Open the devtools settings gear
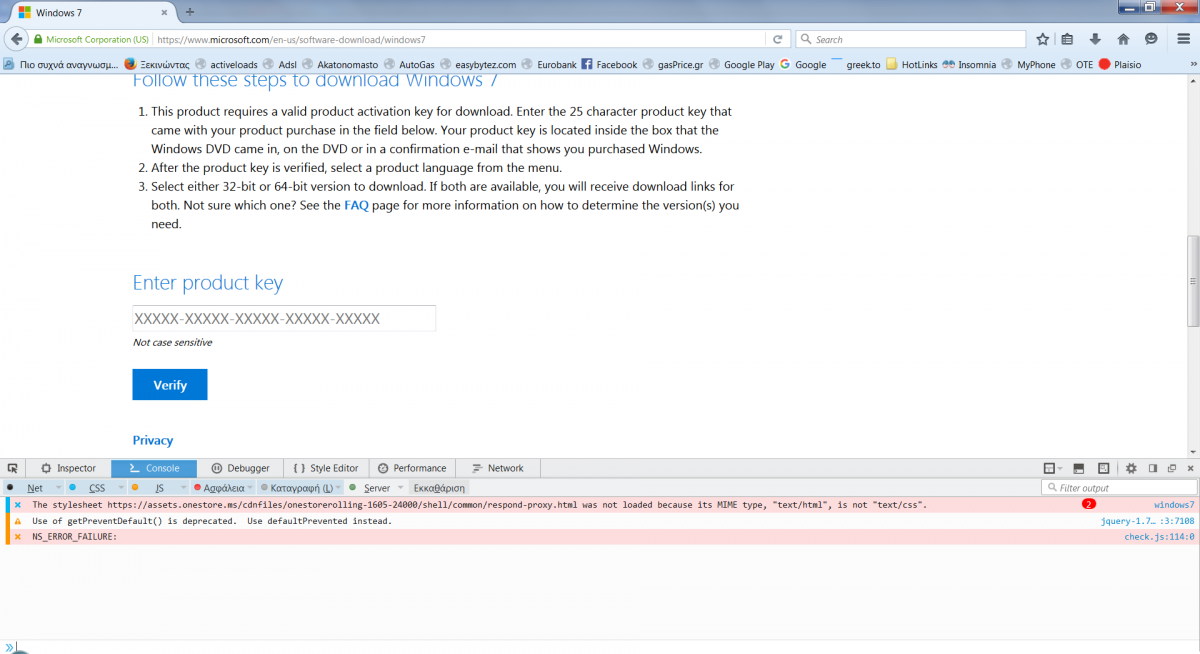The height and width of the screenshot is (654, 1200). (1131, 468)
